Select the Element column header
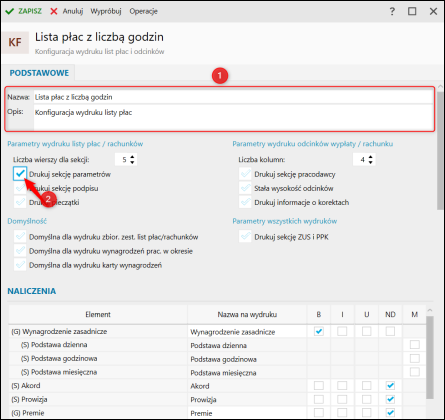The image size is (445, 420). click(98, 314)
